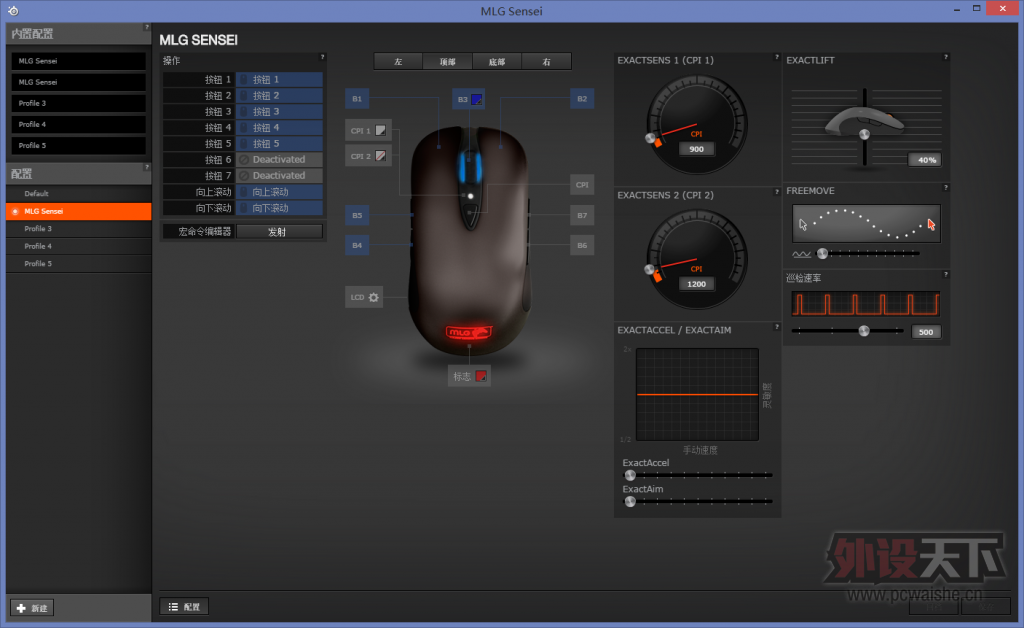Click the CPI 1 color swatch

[381, 131]
